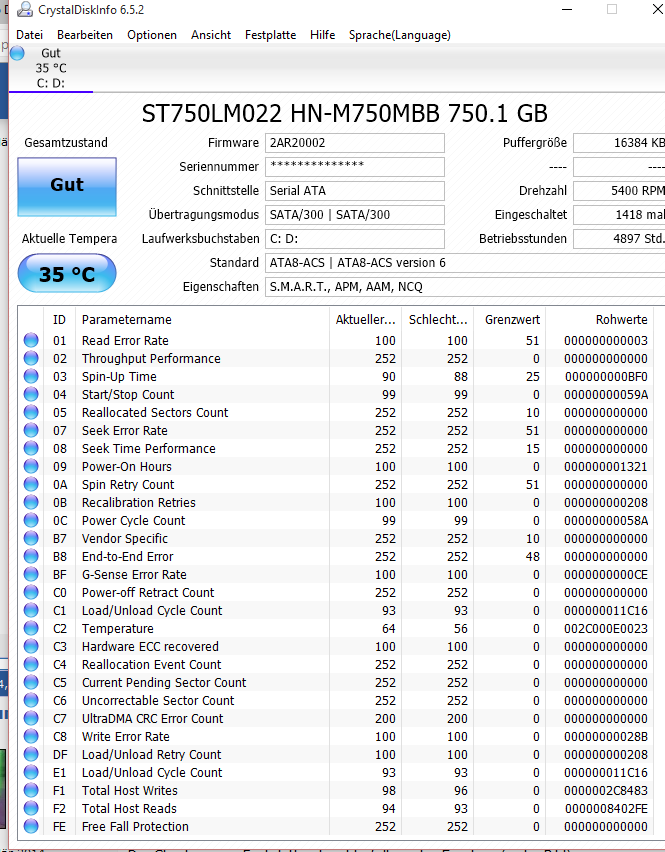Click the Gut health status button

tap(67, 187)
